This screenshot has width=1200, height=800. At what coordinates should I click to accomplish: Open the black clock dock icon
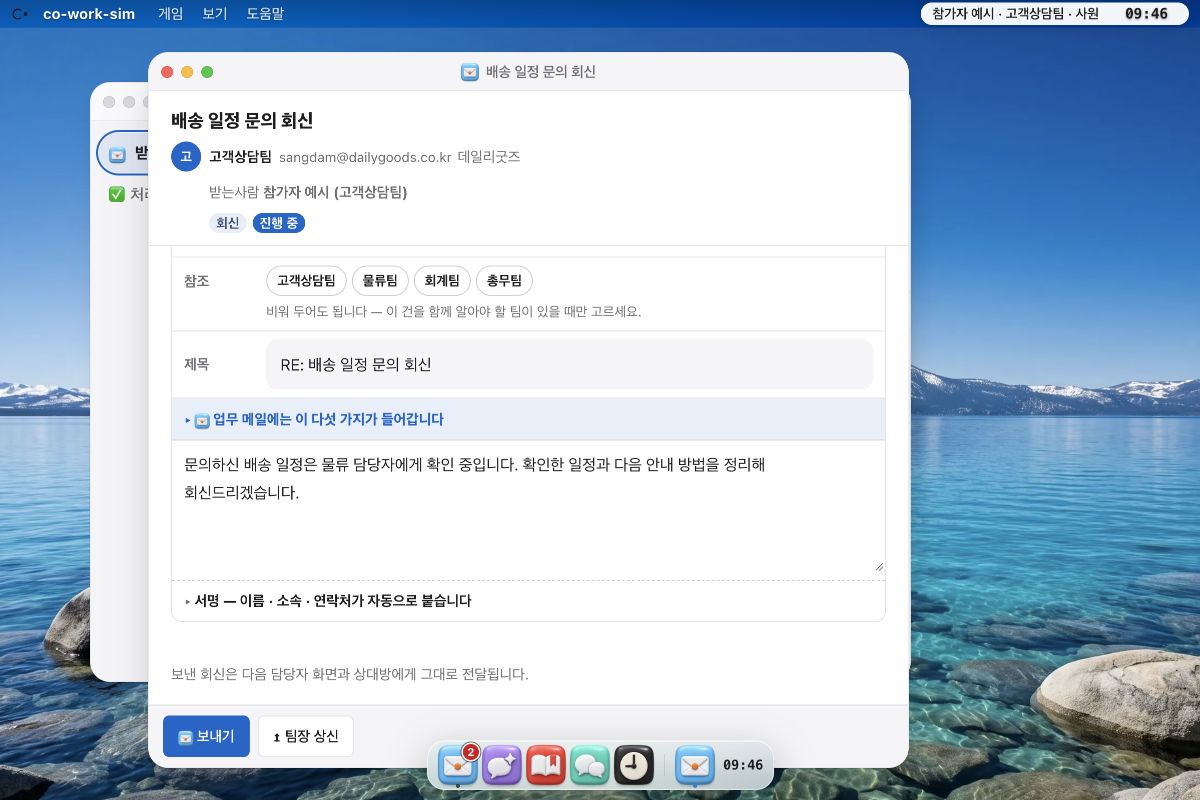coord(634,767)
